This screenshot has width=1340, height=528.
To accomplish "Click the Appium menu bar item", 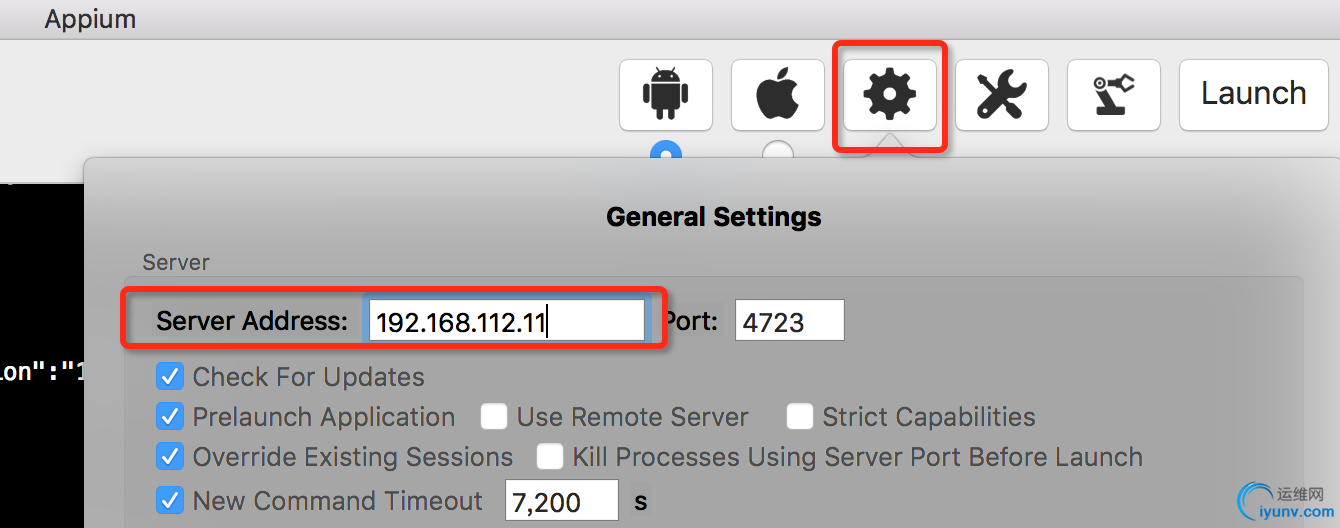I will click(90, 19).
